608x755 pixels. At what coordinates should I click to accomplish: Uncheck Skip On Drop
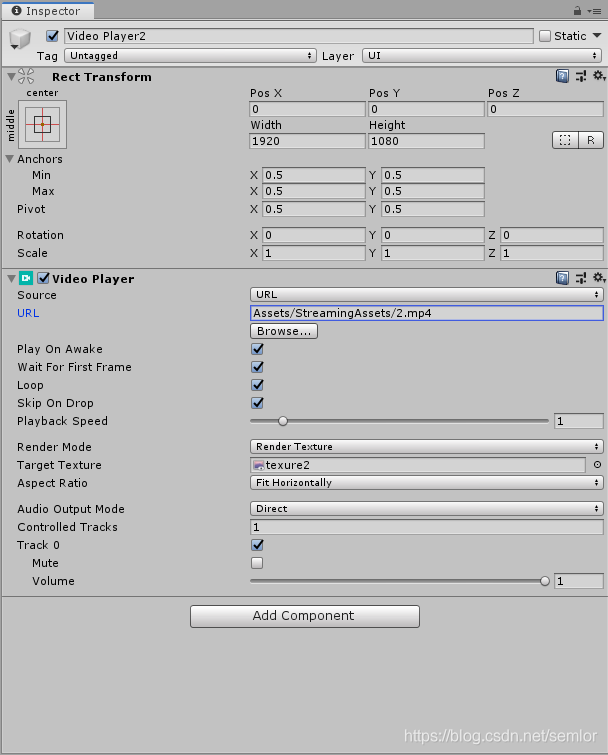pyautogui.click(x=258, y=403)
